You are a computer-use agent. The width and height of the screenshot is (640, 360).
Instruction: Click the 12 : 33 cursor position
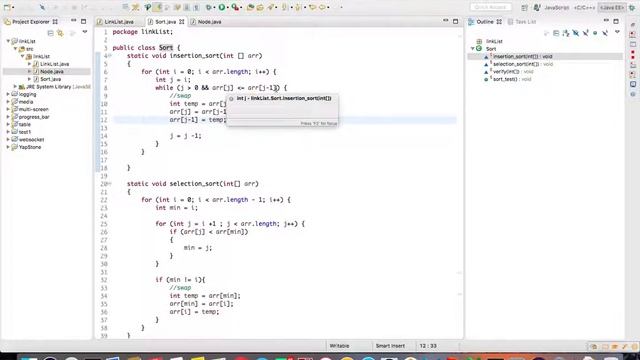click(x=428, y=346)
